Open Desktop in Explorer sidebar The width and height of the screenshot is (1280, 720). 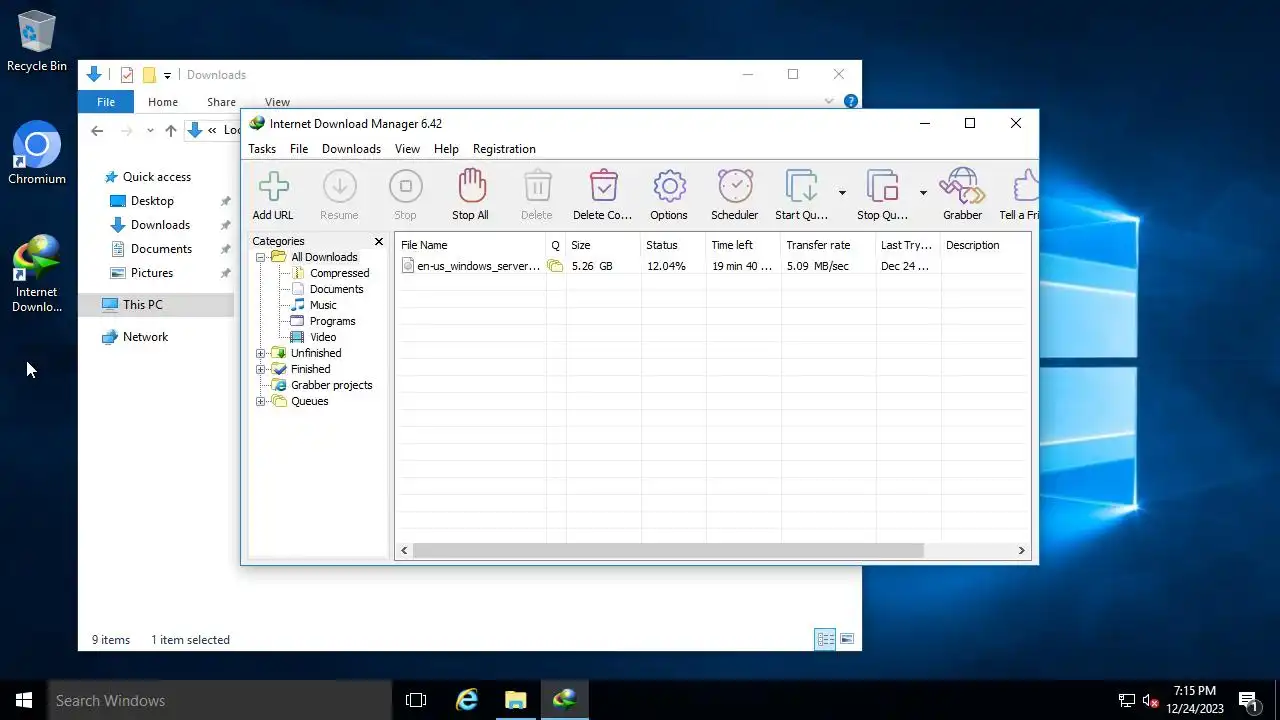[x=152, y=201]
